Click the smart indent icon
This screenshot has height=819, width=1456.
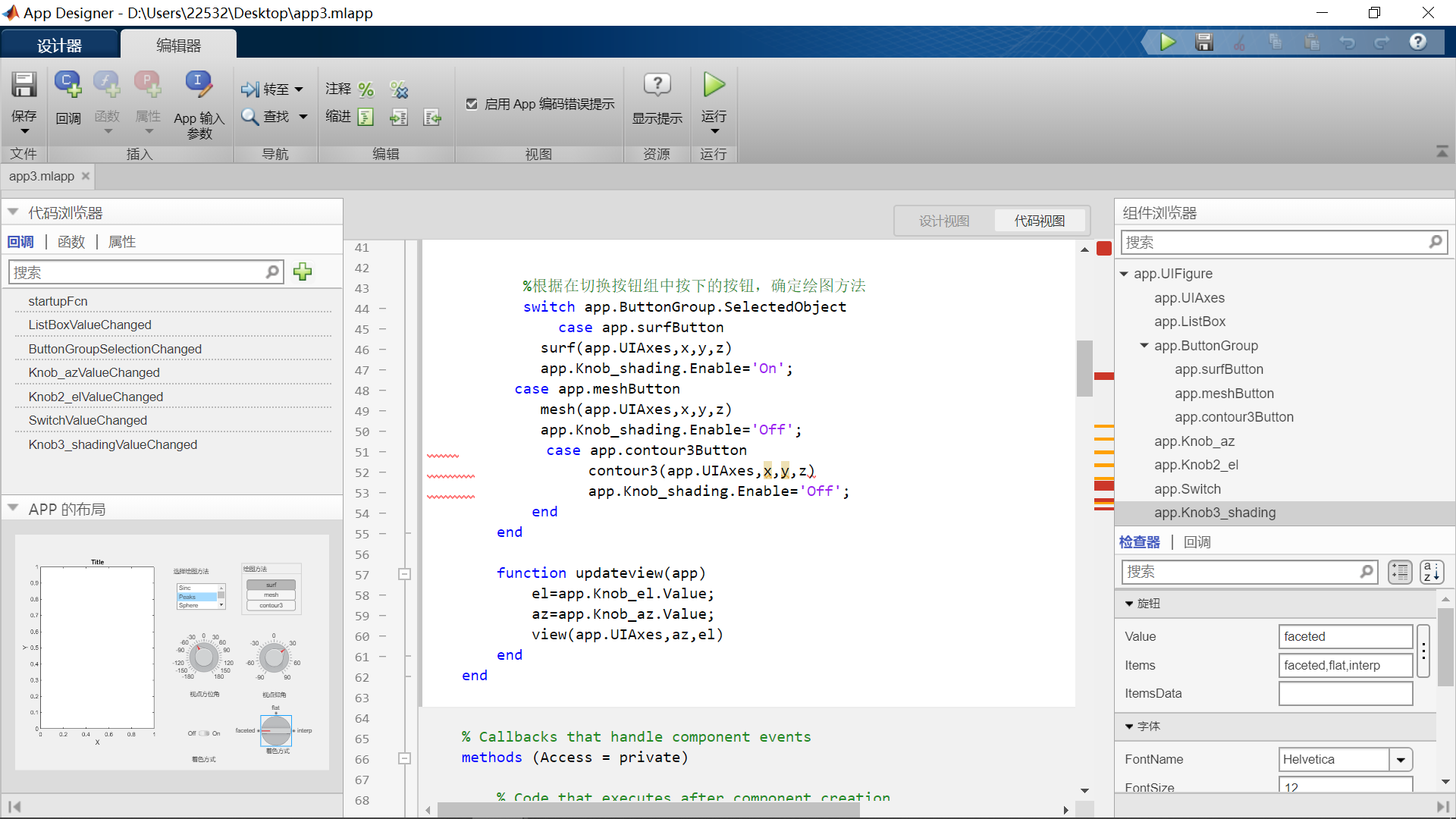point(366,117)
